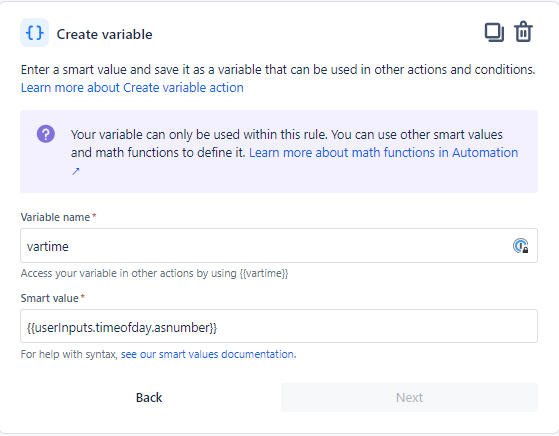Click the duplicate component icon
559x436 pixels.
click(494, 32)
